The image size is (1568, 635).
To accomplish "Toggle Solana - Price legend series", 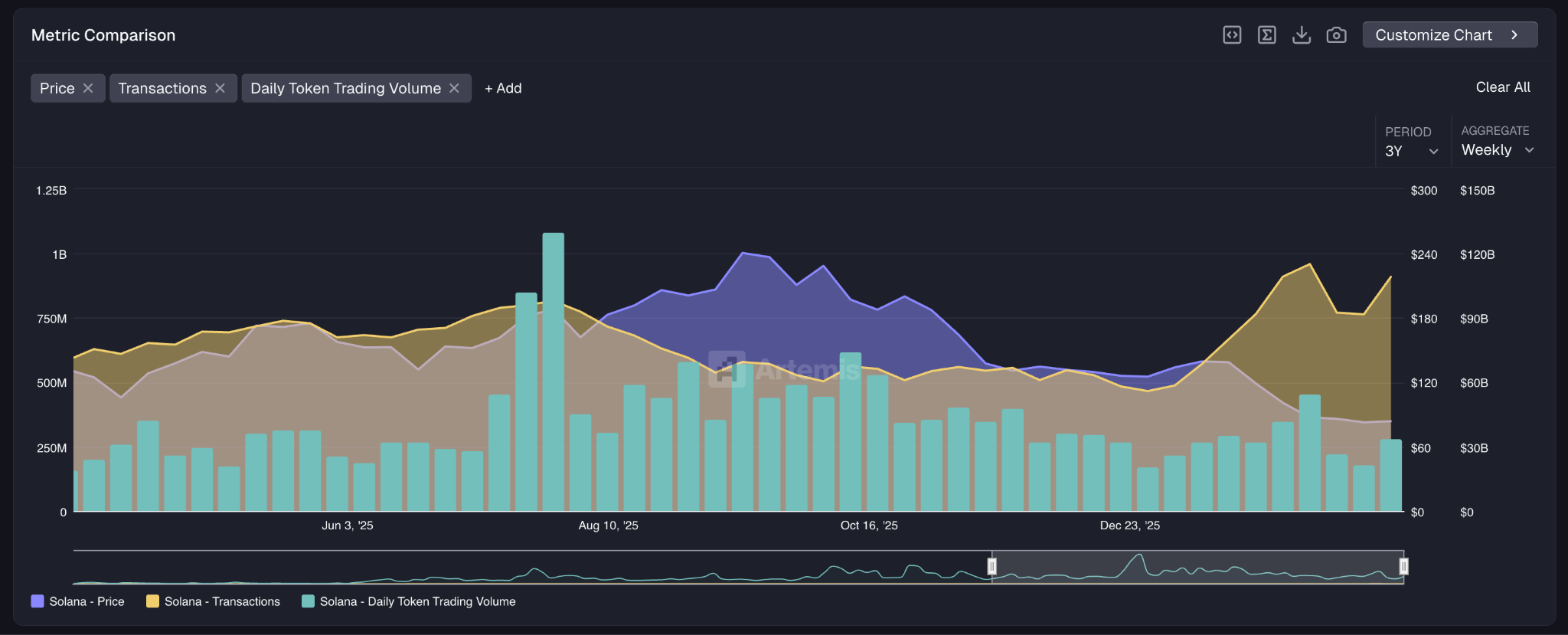I will [x=77, y=601].
